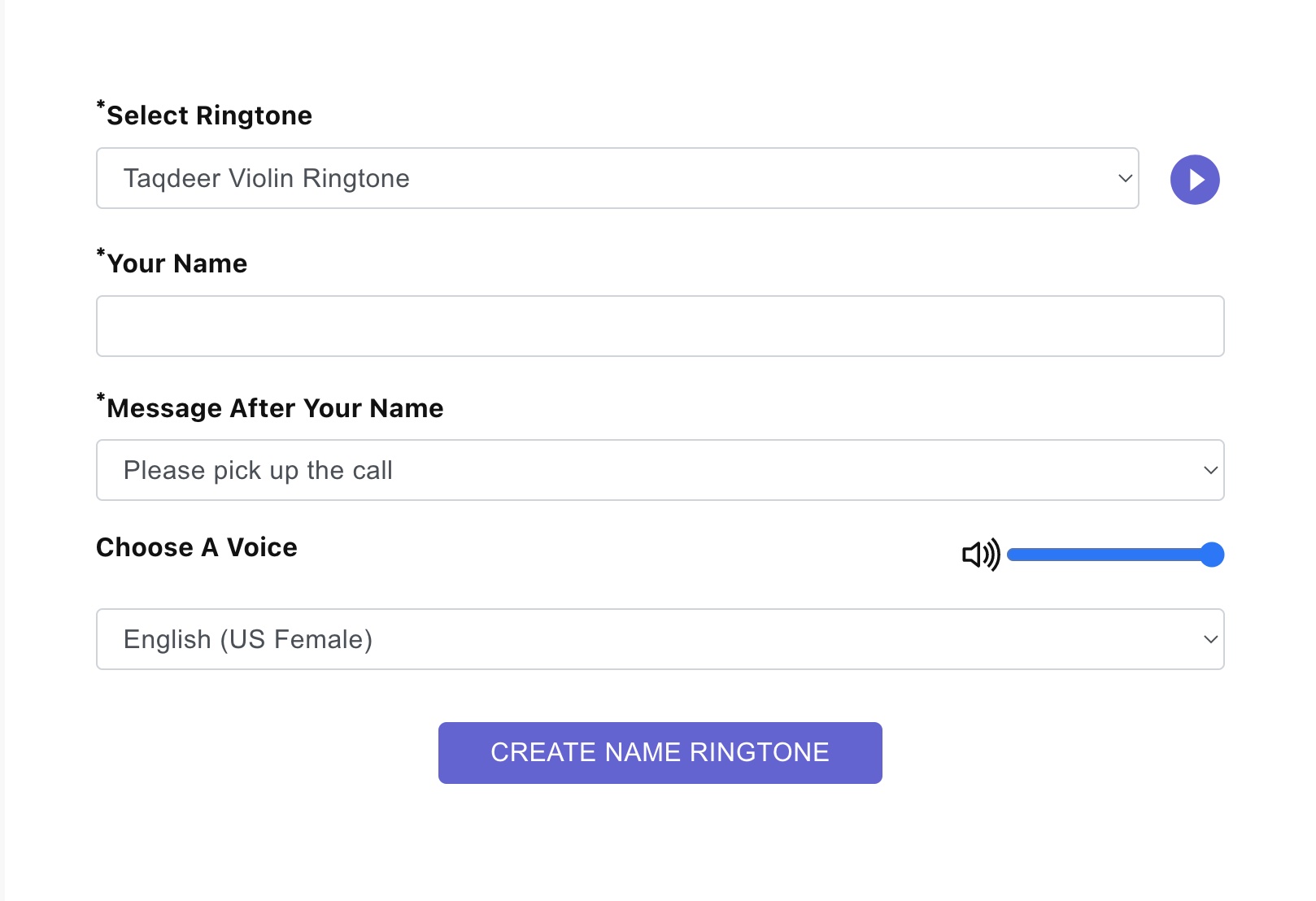Click the speaker volume icon
This screenshot has width=1316, height=901.
[x=981, y=555]
